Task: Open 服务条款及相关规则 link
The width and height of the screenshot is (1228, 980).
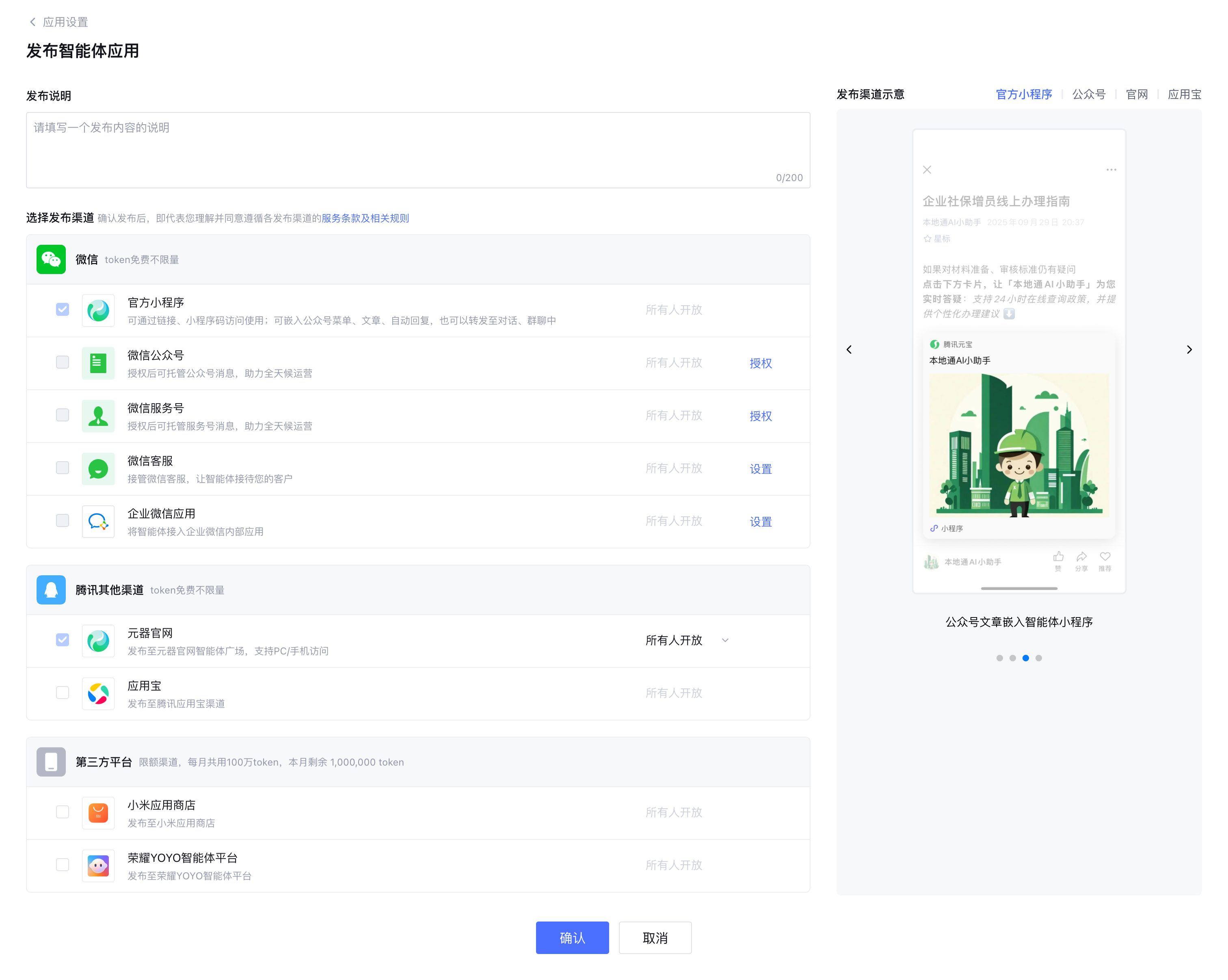Action: click(x=365, y=218)
